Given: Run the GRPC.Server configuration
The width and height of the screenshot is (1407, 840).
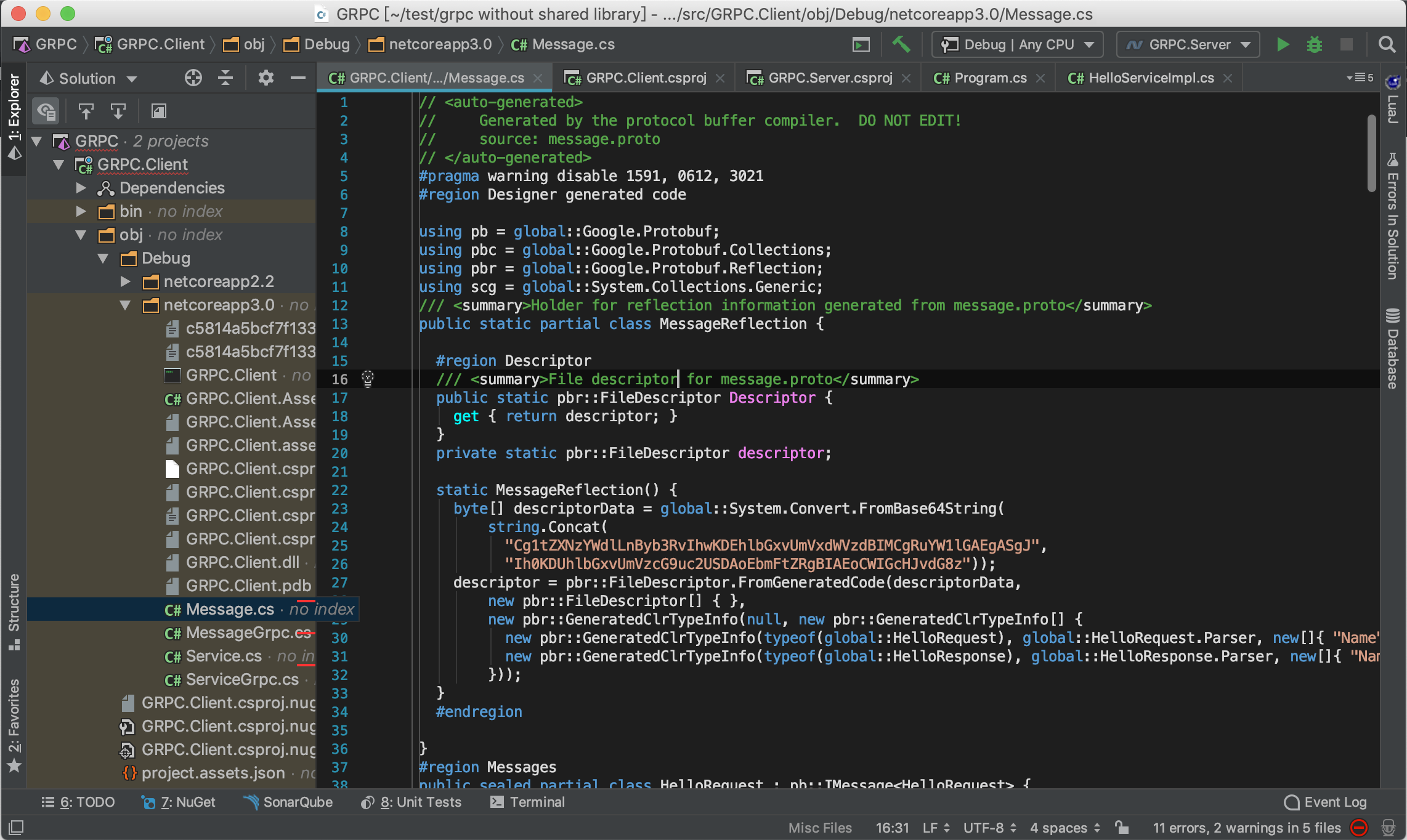Looking at the screenshot, I should point(1283,44).
